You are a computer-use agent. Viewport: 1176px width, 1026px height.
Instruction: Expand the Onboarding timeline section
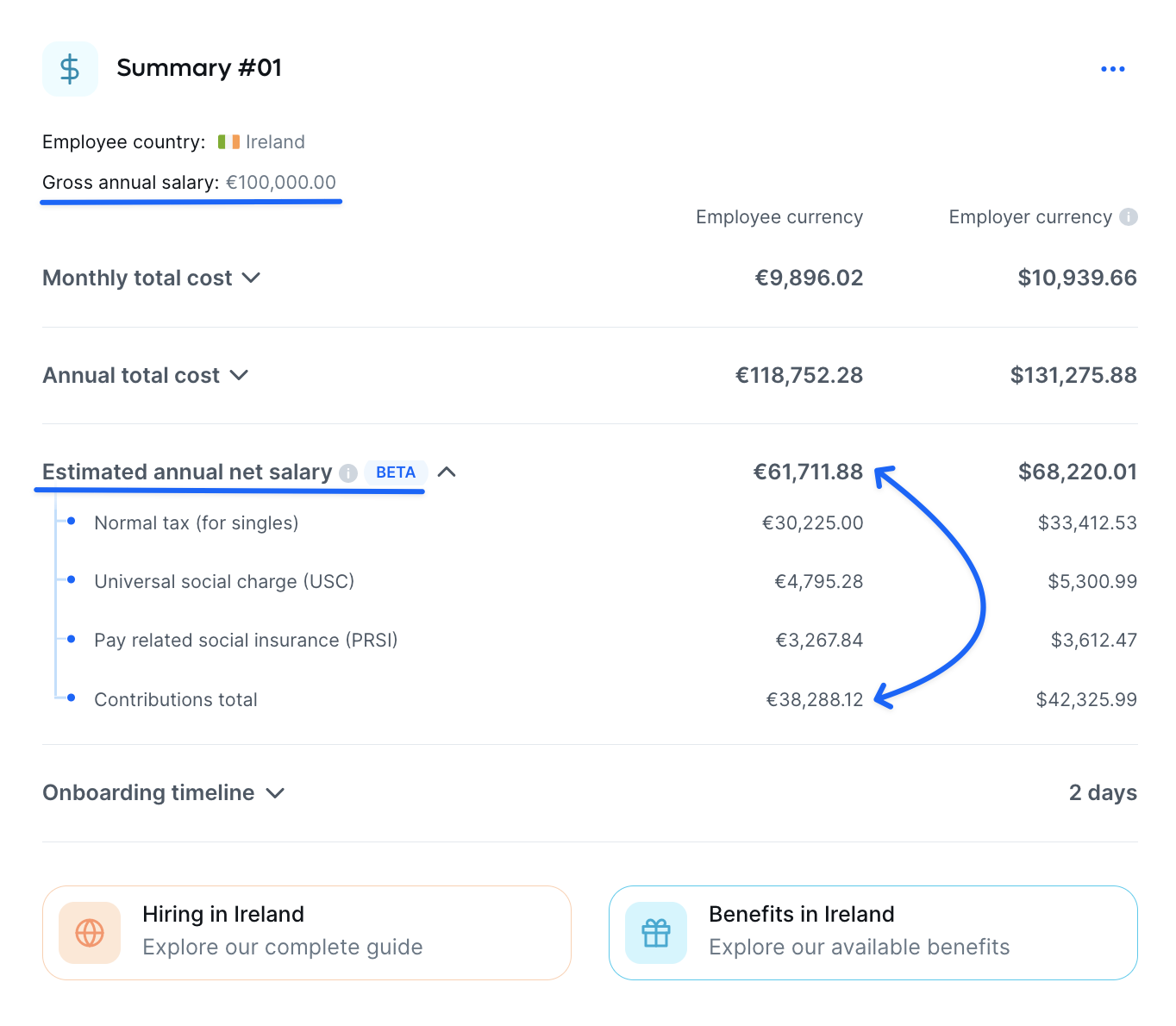275,793
